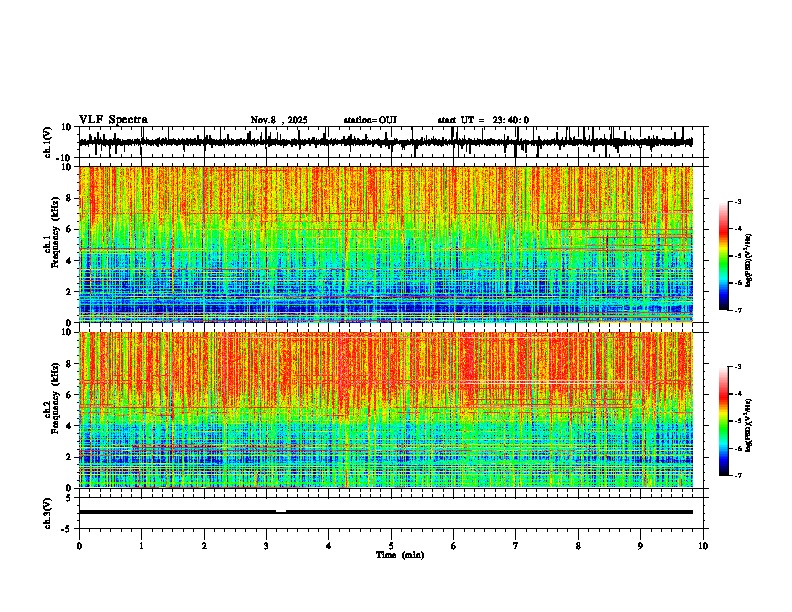Viewport: 792px width, 612px height.
Task: Click the ch.2 colorbar log(PSD) unit label
Action: [x=749, y=424]
